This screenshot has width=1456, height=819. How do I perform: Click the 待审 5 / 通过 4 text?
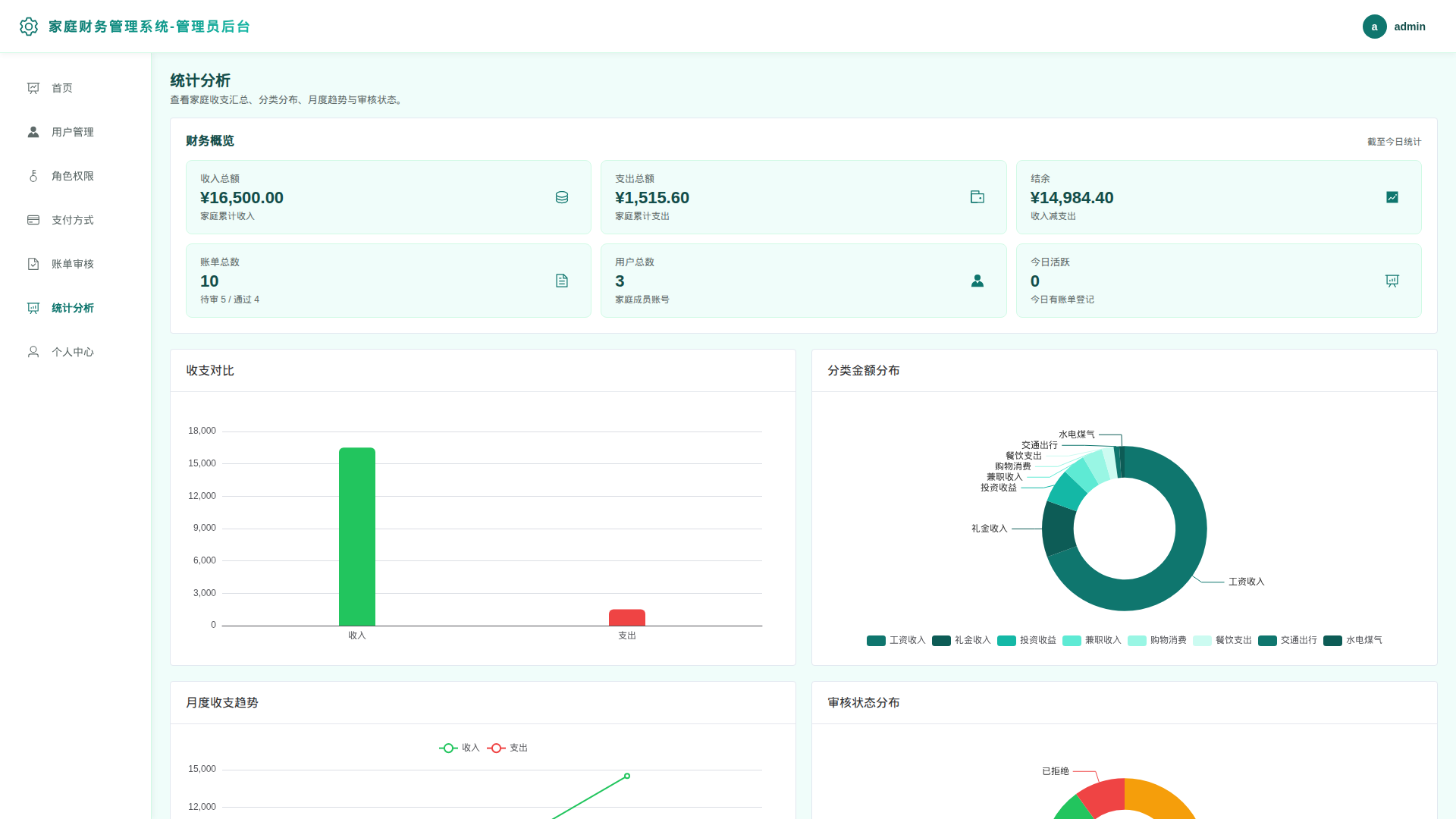click(230, 300)
